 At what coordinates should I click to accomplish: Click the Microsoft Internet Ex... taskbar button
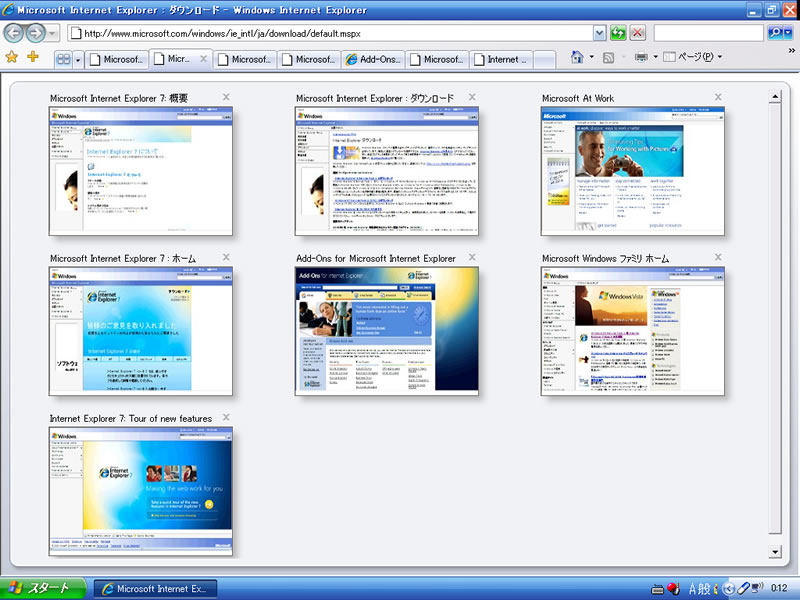(x=156, y=589)
